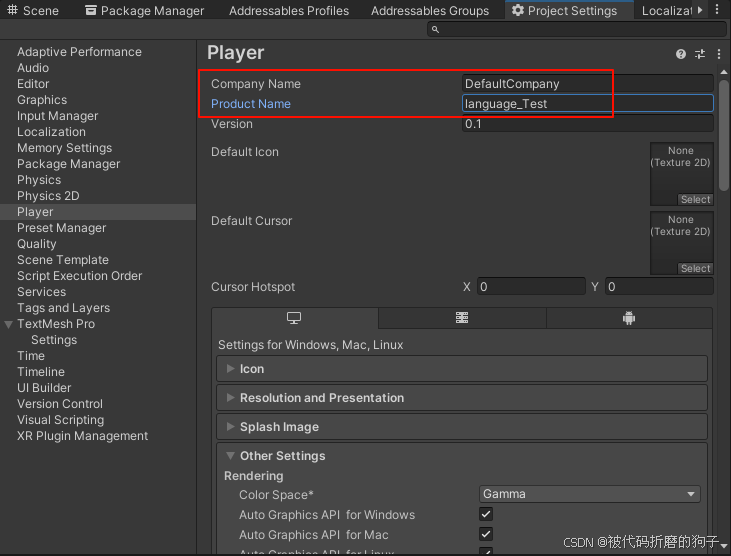
Task: Select Time settings
Action: coord(31,356)
